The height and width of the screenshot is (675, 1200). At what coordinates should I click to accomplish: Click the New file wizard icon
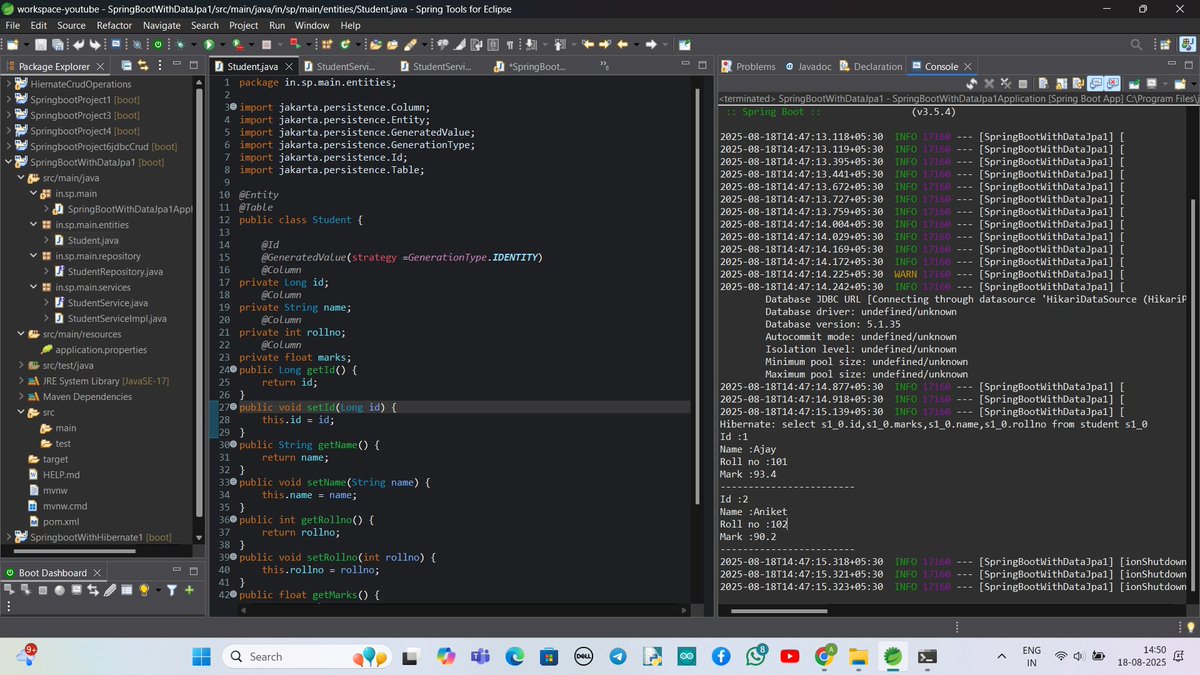pyautogui.click(x=12, y=44)
